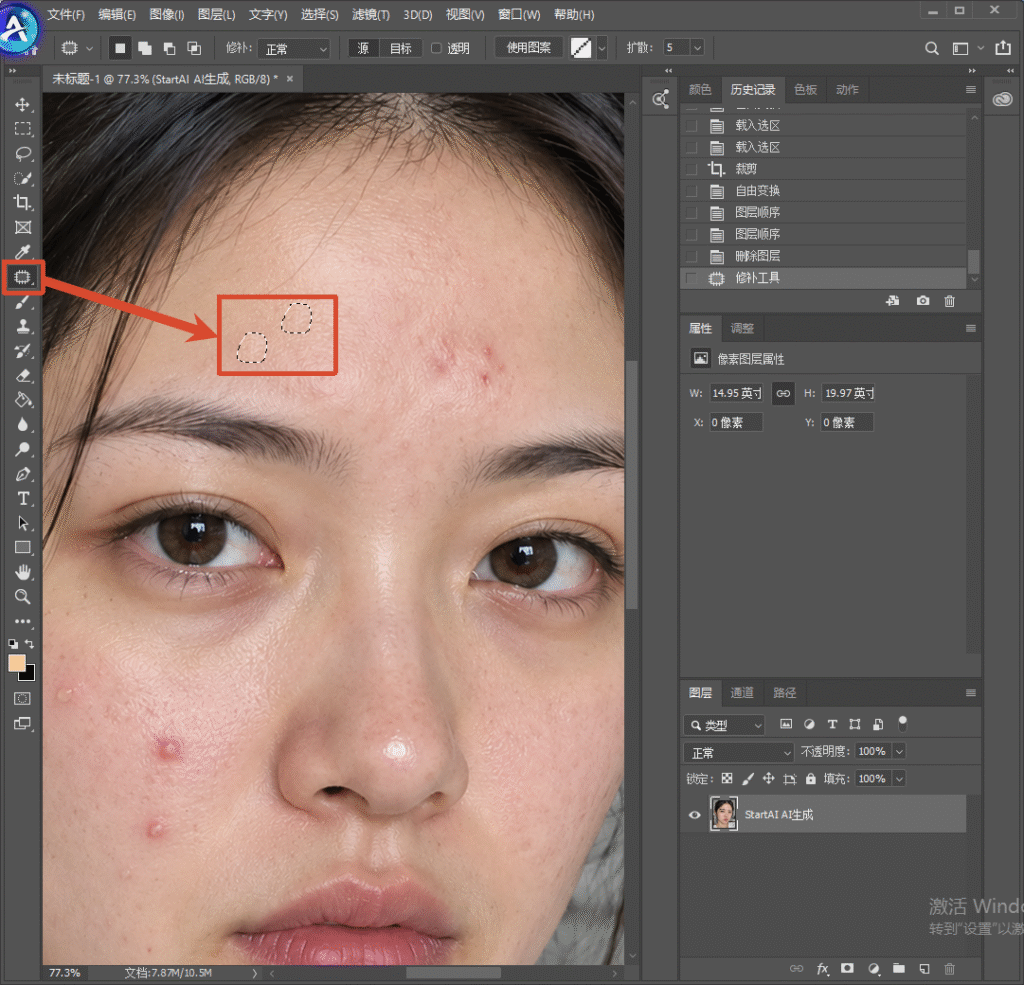The height and width of the screenshot is (985, 1024).
Task: Select the Eyedropper tool
Action: point(23,252)
